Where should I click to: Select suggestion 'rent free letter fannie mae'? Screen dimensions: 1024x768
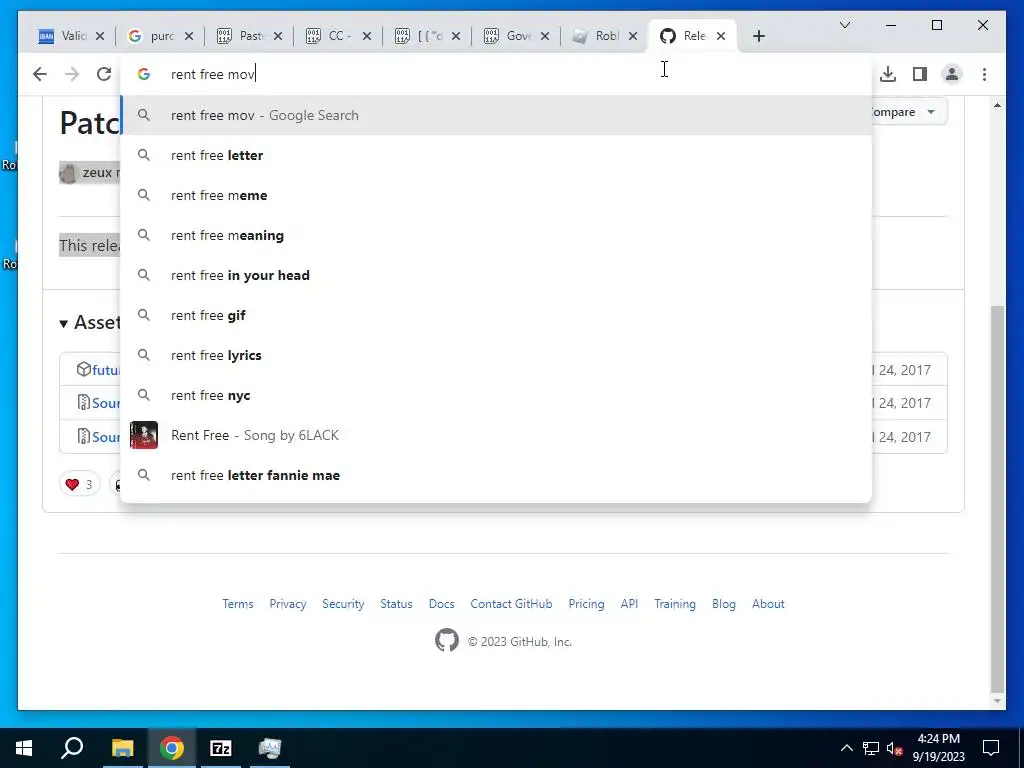coord(496,475)
